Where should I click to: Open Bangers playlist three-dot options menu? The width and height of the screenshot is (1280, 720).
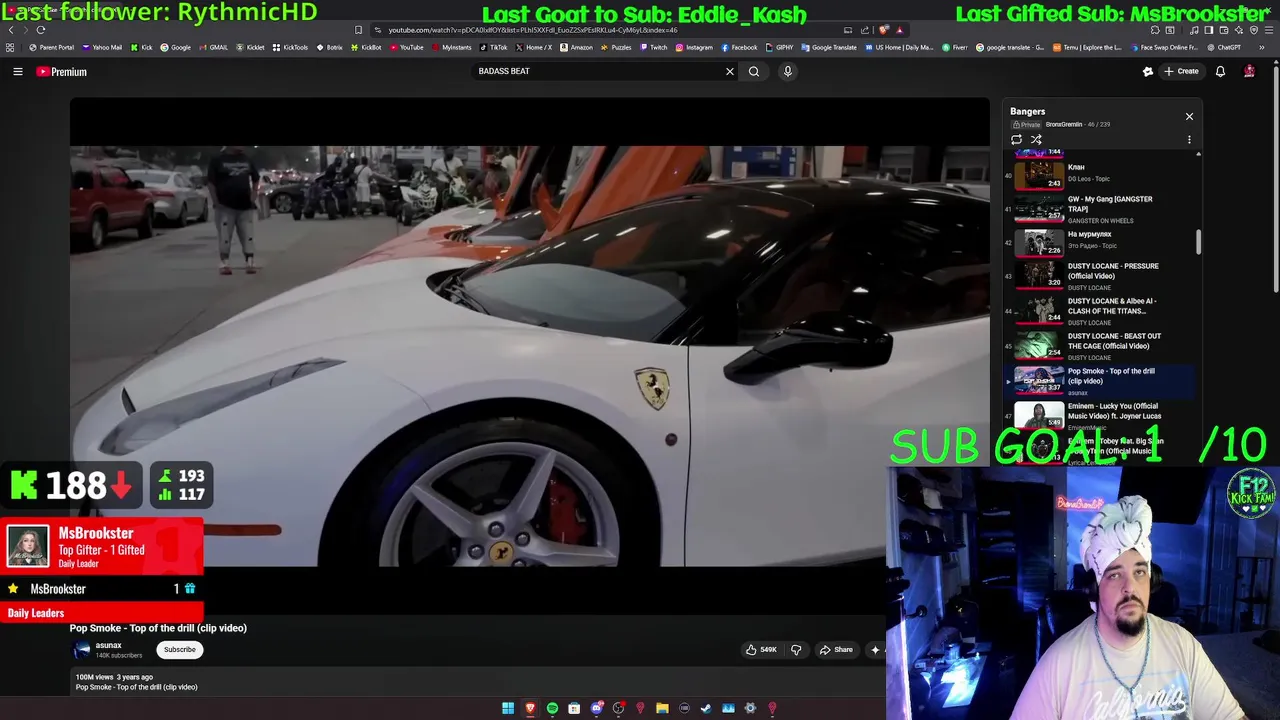click(x=1189, y=139)
